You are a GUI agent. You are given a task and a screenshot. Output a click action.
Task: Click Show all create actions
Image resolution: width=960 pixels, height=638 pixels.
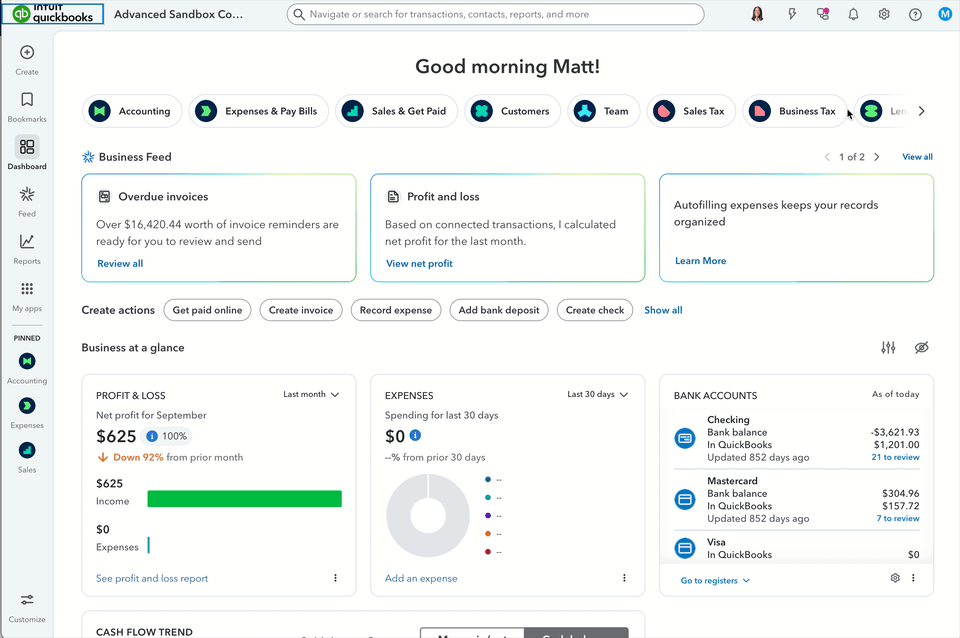point(663,310)
